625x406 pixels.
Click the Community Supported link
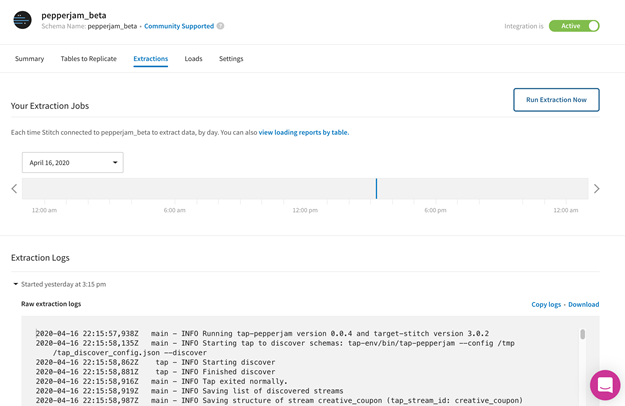(x=179, y=26)
